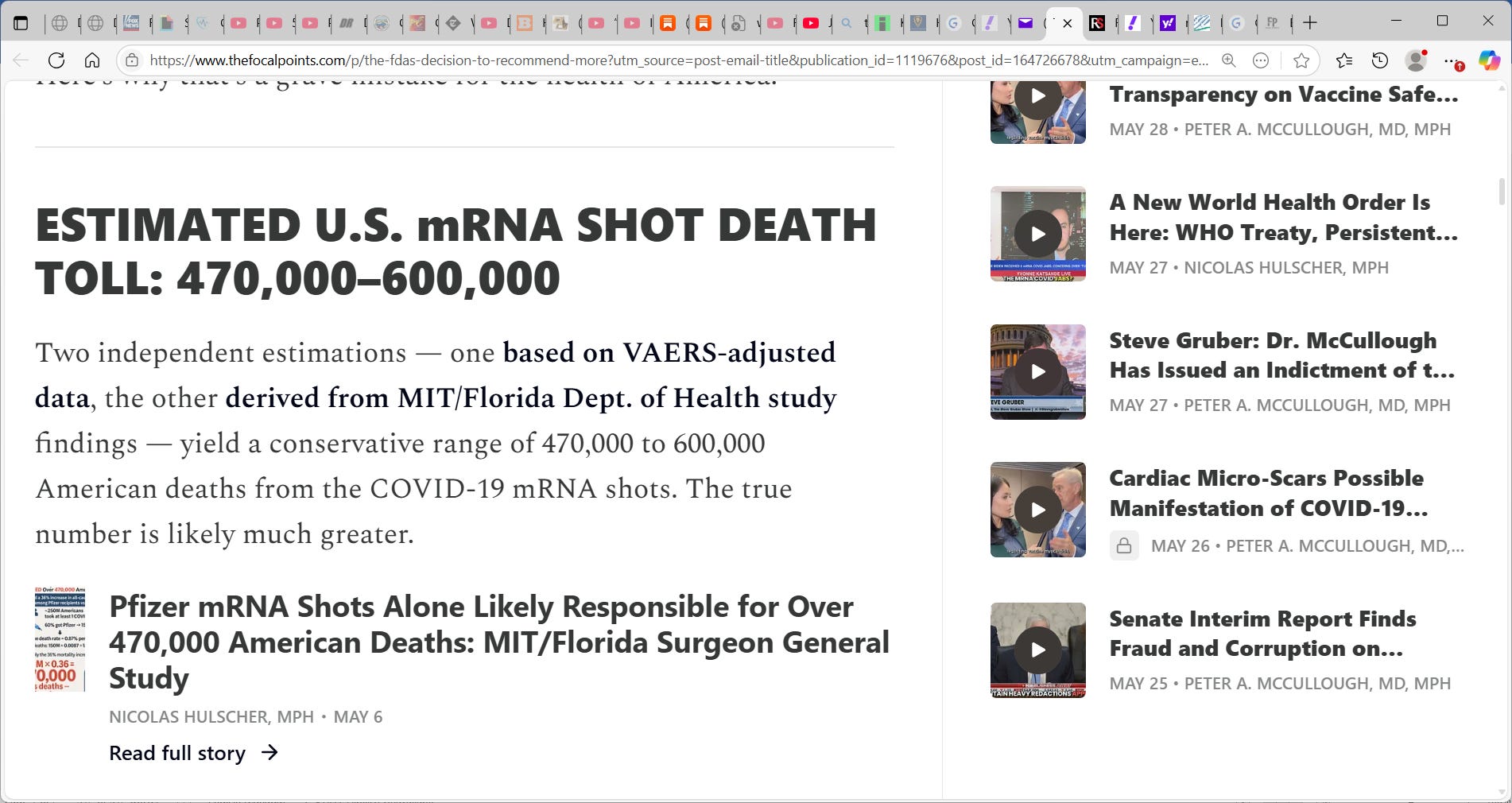
Task: Click the 'MAY 27 • PETER A. MCCULLOUGH' byline
Action: coord(1281,405)
